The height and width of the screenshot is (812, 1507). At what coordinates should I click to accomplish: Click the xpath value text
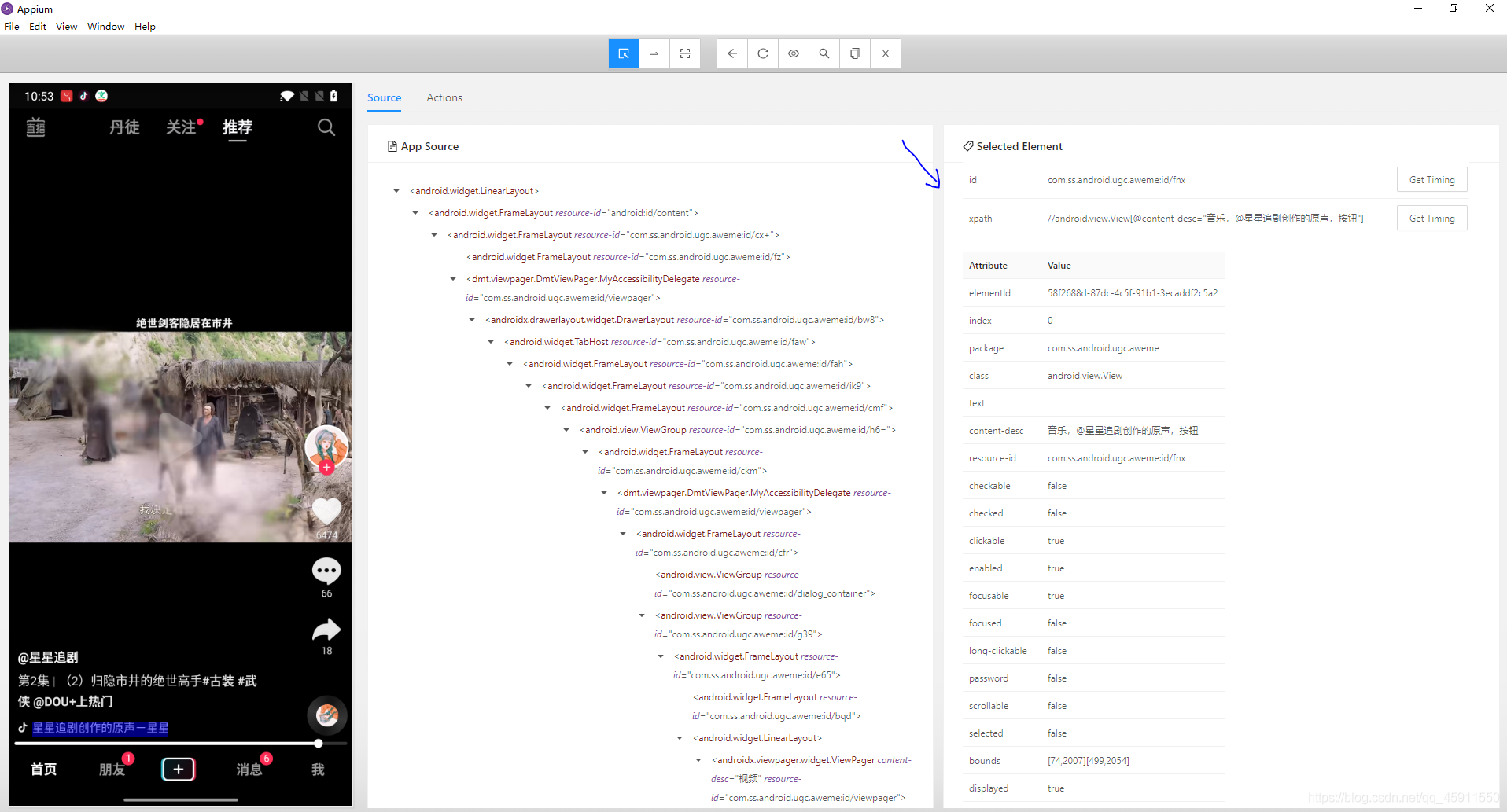[x=1206, y=219]
